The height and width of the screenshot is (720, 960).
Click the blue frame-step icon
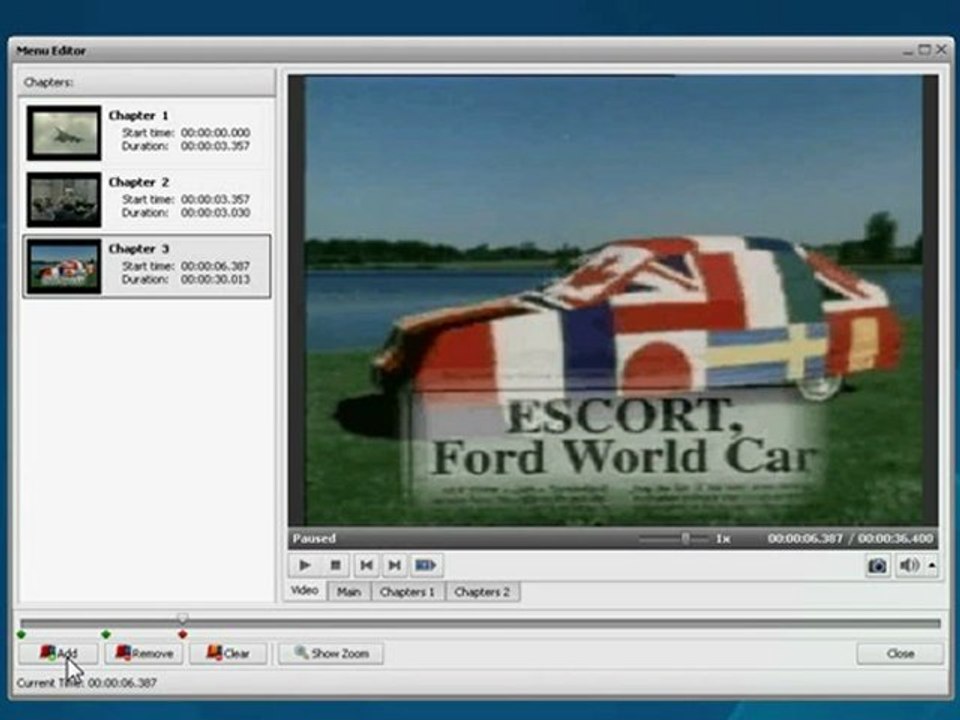tap(426, 565)
